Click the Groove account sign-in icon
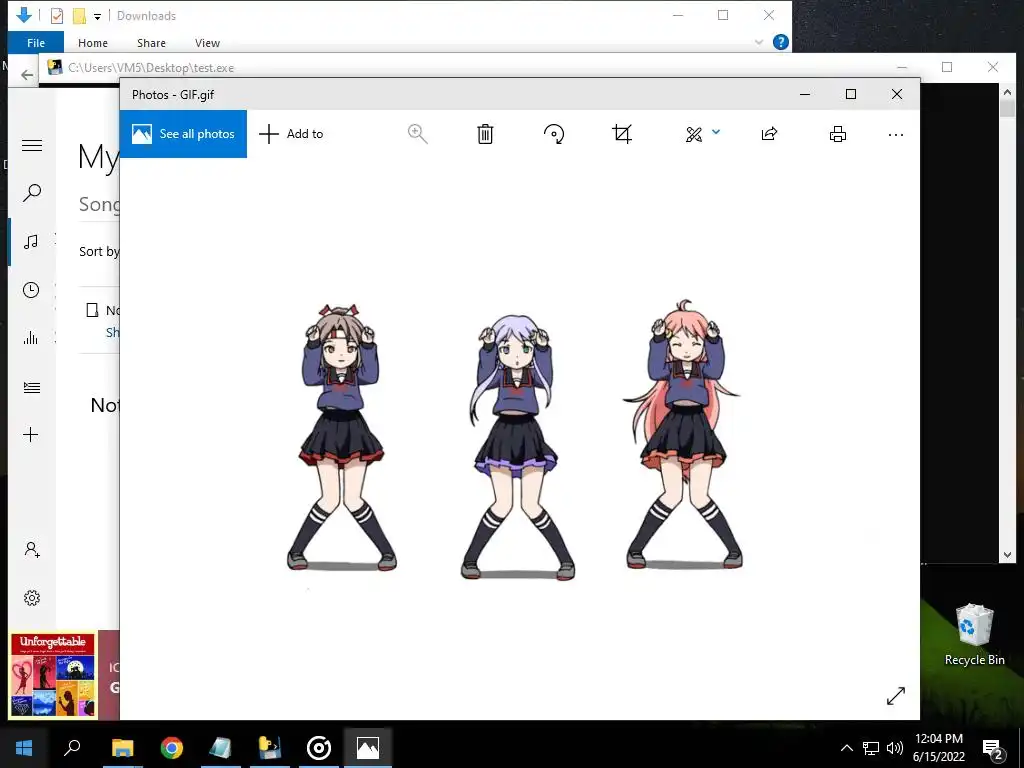 pos(32,550)
